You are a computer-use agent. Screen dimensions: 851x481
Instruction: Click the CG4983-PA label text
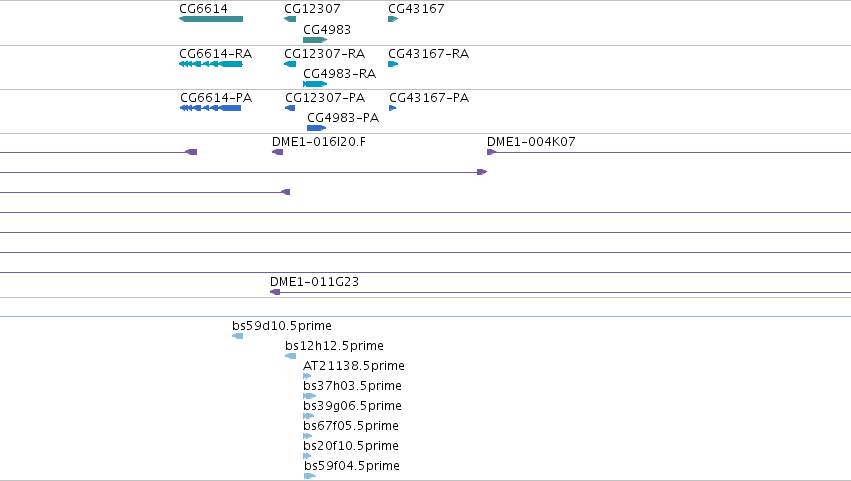(343, 118)
